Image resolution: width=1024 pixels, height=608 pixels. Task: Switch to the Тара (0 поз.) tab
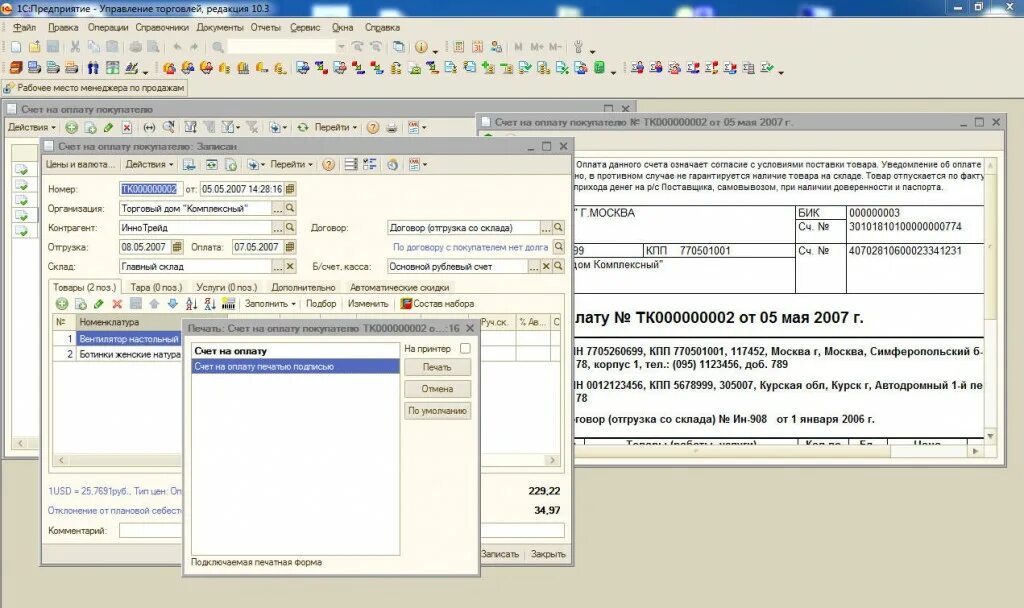click(x=156, y=287)
